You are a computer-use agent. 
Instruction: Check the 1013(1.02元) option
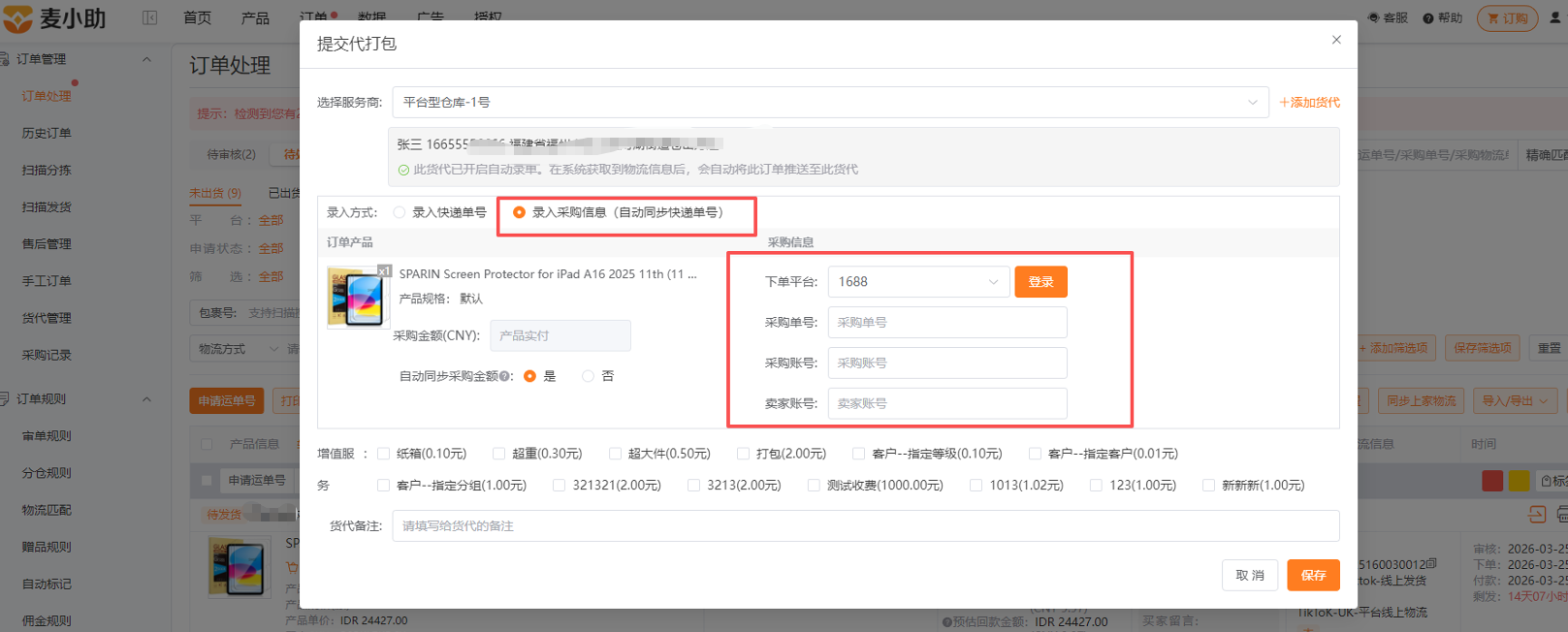tap(976, 486)
